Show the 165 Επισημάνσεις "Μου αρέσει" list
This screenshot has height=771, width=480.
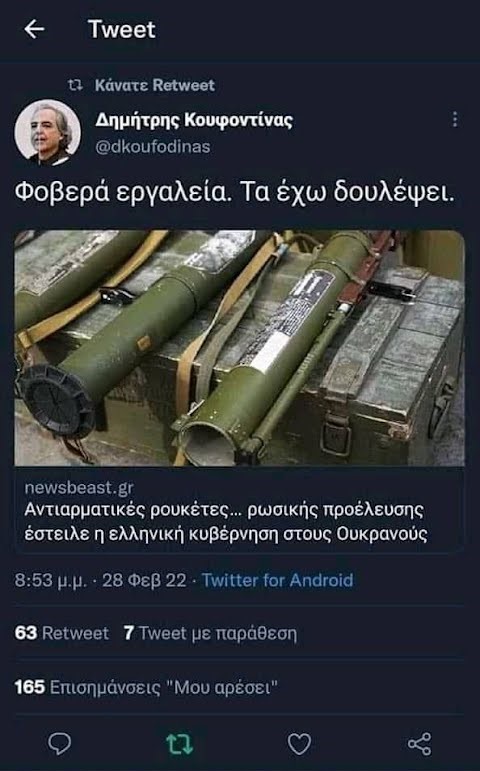146,687
